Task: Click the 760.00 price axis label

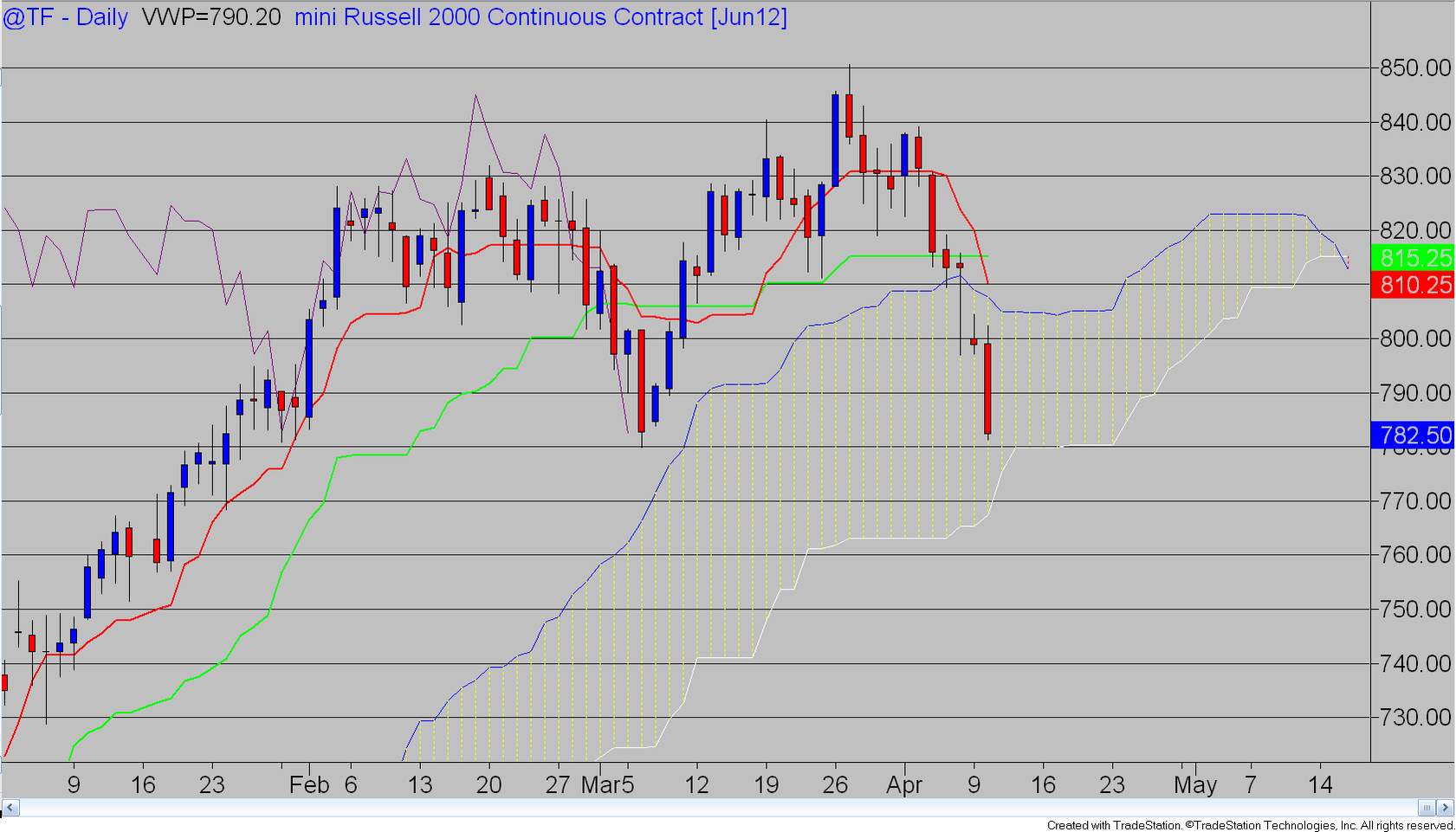Action: pyautogui.click(x=1415, y=555)
